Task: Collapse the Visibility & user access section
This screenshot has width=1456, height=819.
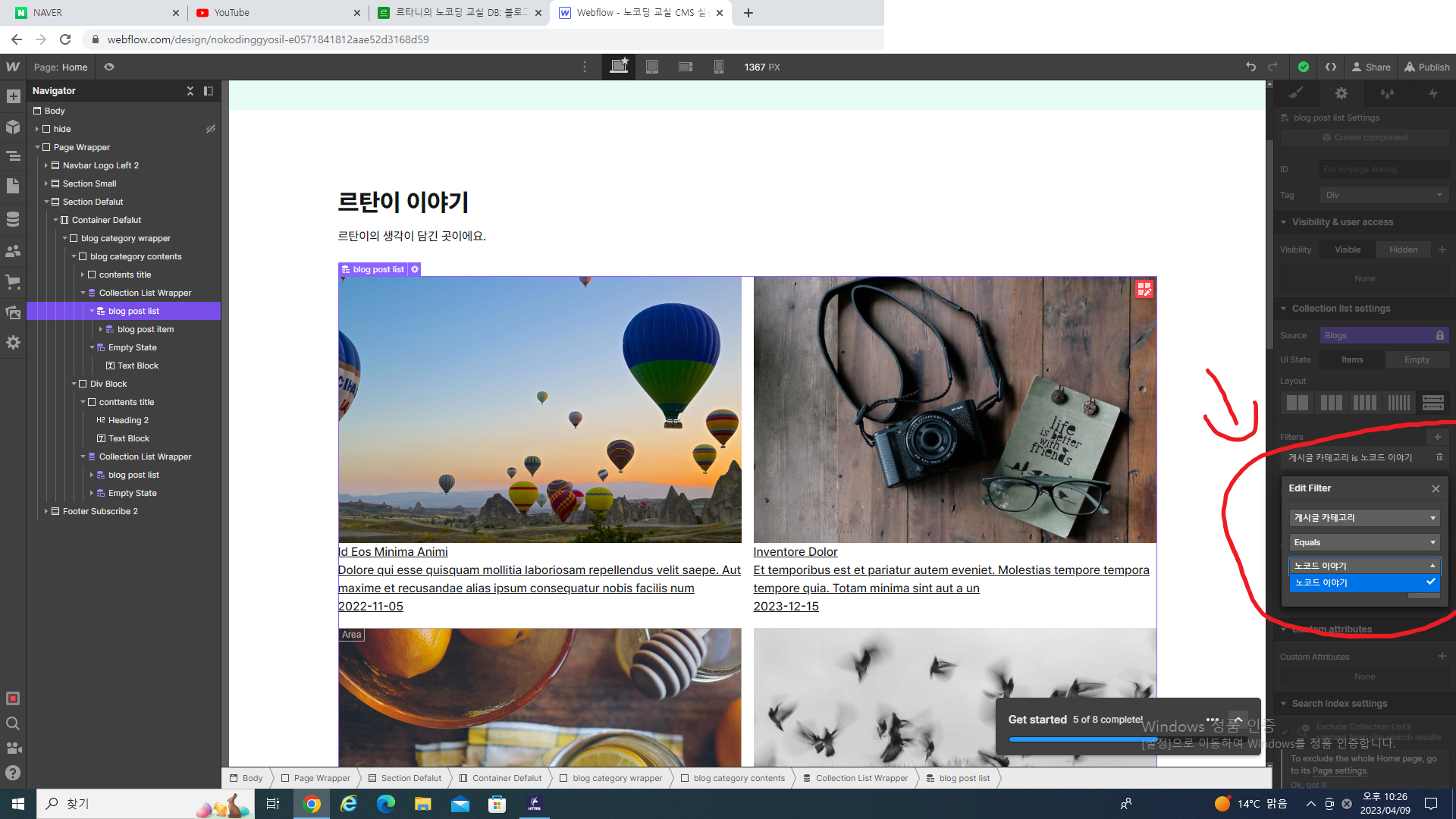Action: (x=1283, y=222)
